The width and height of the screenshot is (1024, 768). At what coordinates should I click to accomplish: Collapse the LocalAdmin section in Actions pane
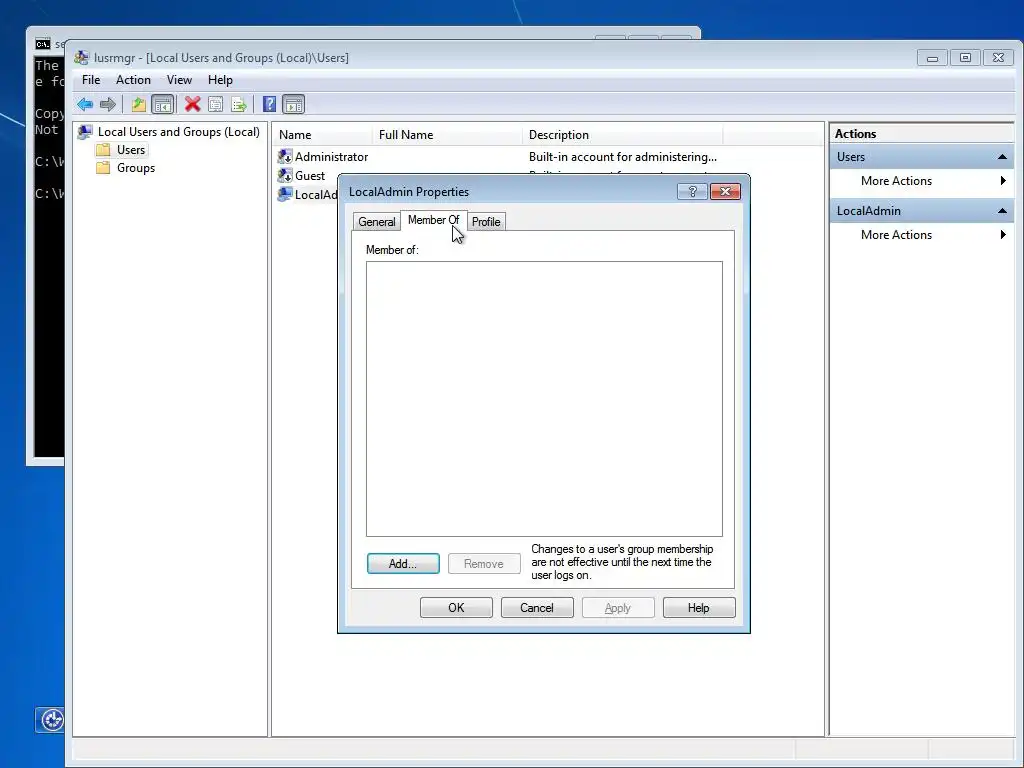coord(1002,211)
